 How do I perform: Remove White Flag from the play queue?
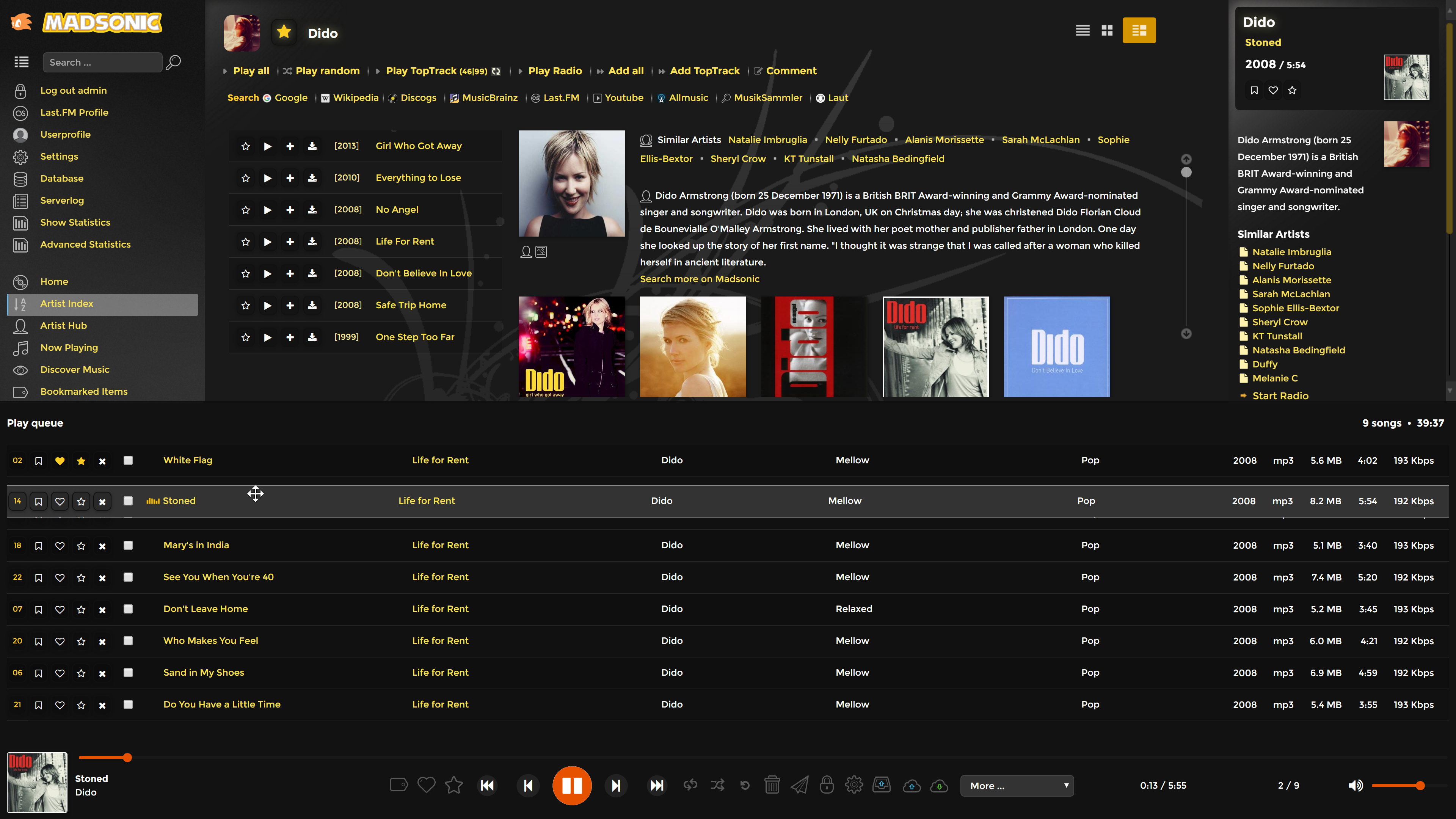(x=102, y=461)
